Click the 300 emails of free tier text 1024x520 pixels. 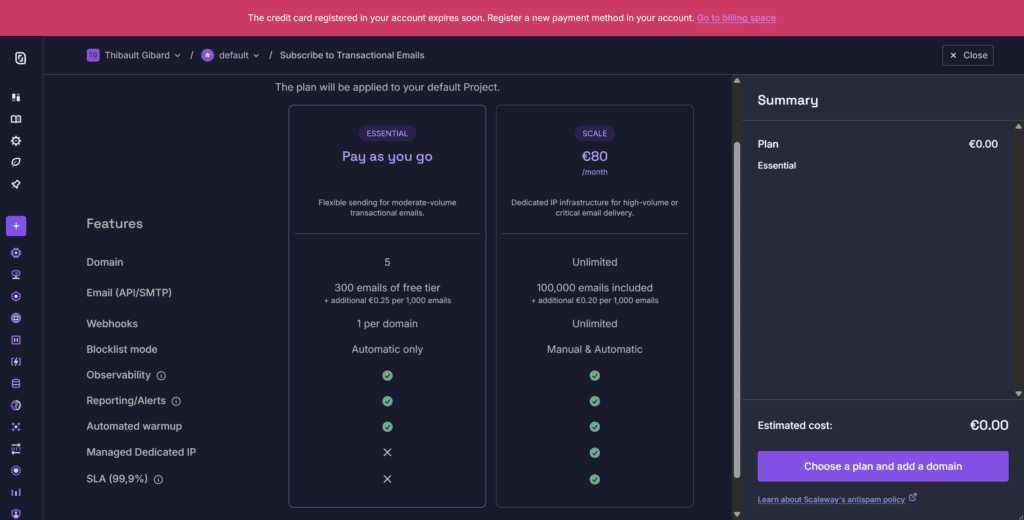tap(387, 287)
